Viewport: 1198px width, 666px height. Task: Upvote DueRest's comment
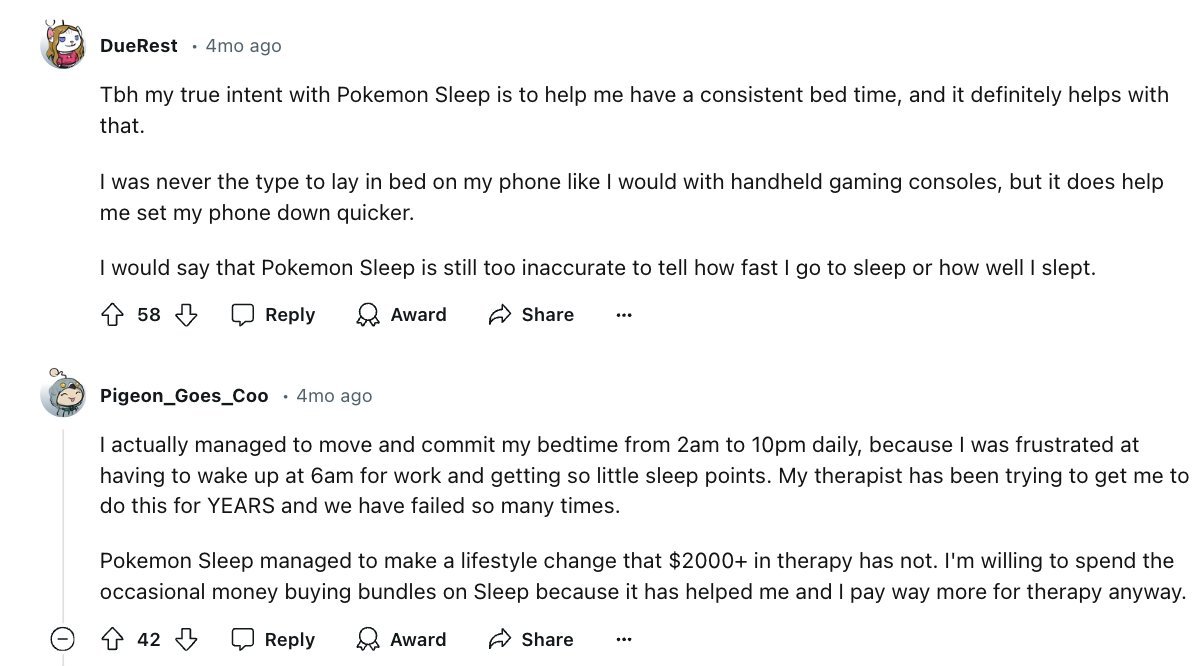[112, 315]
